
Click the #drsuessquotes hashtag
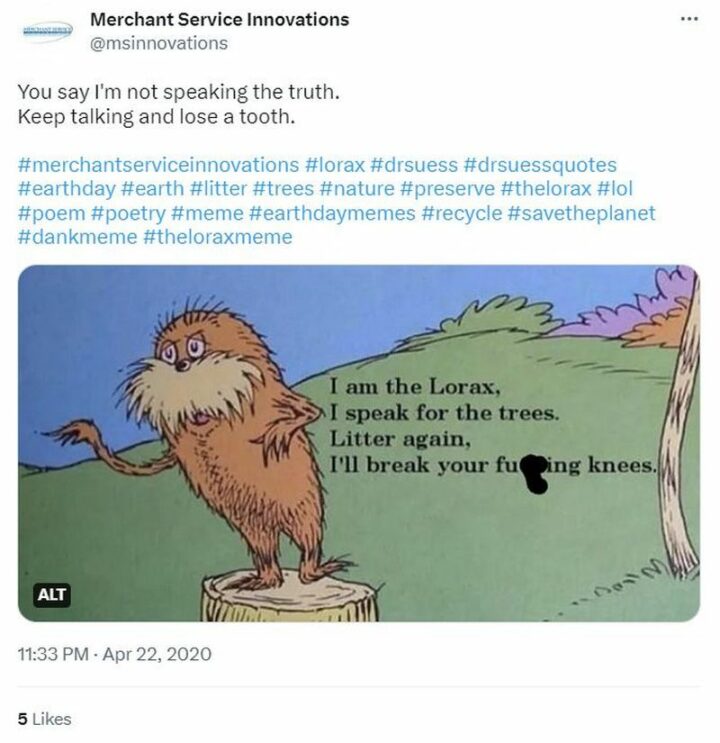click(540, 165)
